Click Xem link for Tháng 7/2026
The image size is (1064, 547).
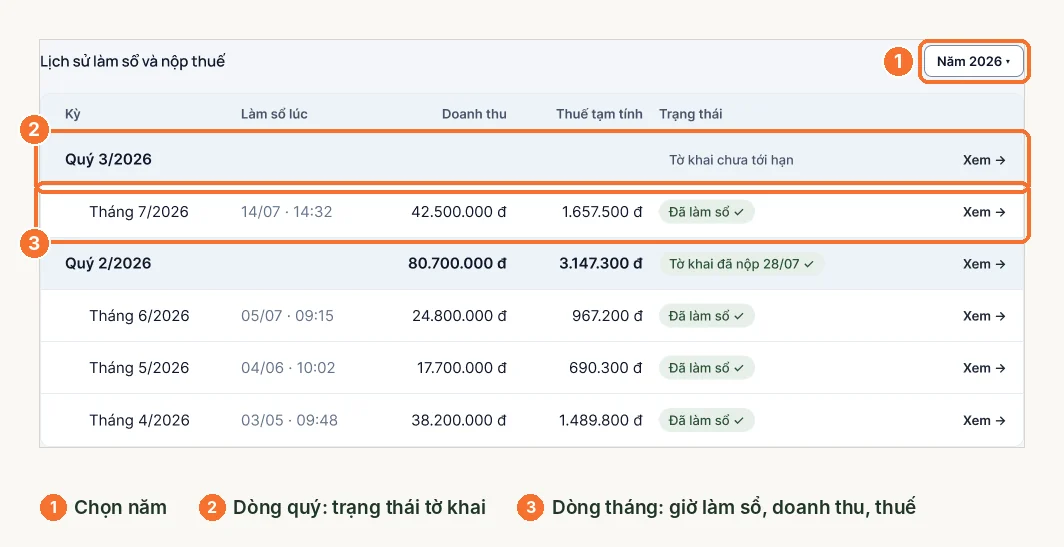(x=984, y=212)
